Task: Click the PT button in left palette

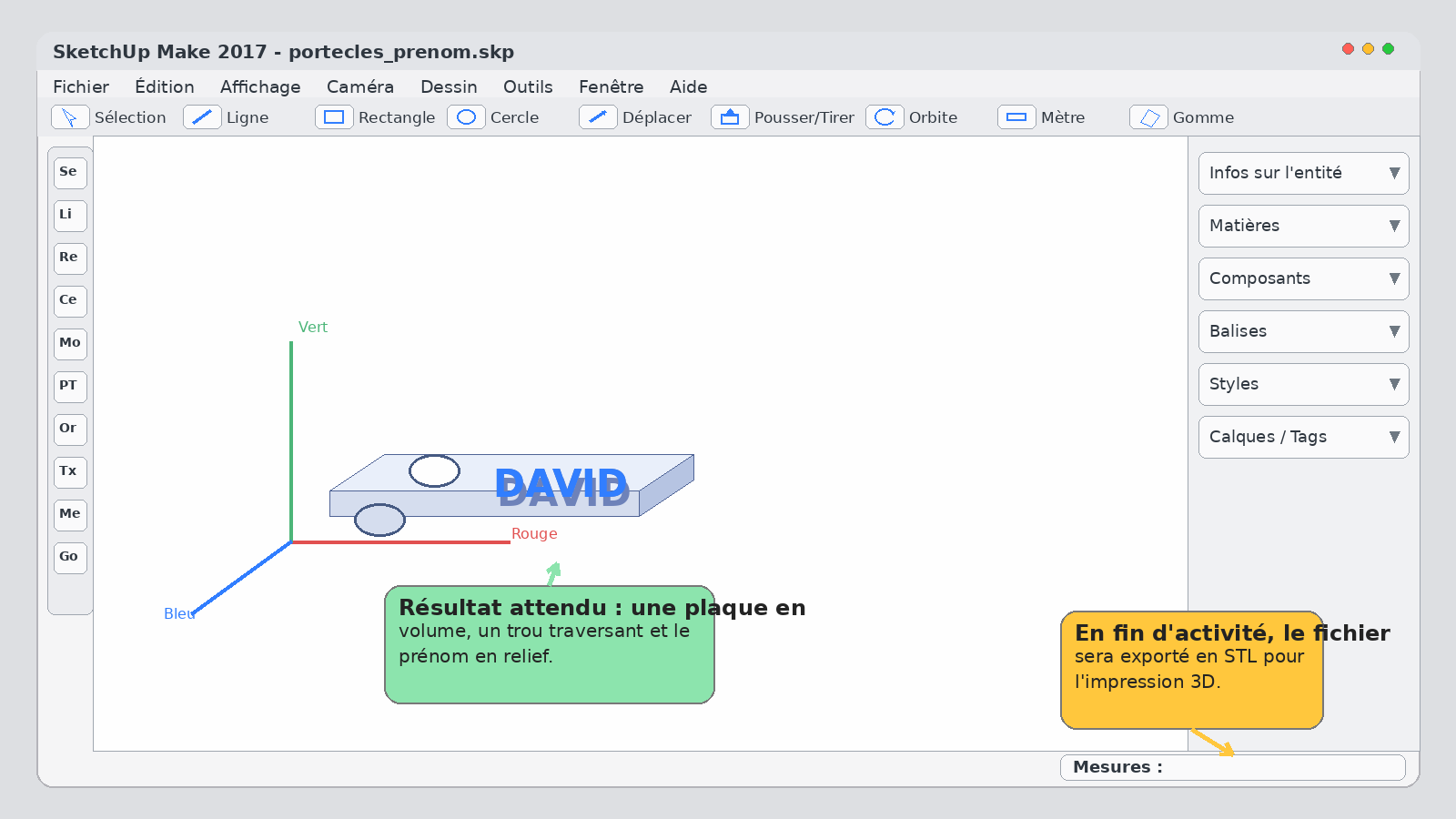Action: [70, 387]
